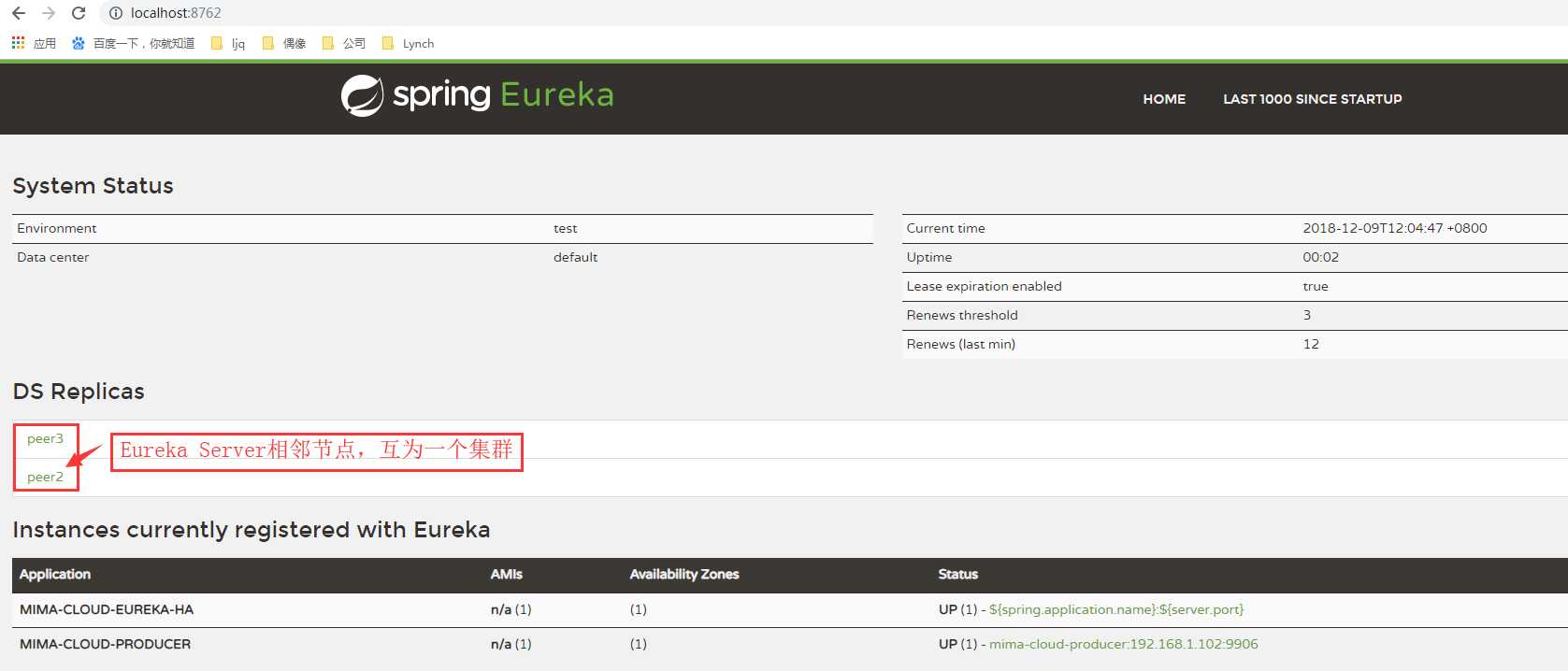Reload the page with refresh icon
This screenshot has width=1568, height=671.
[79, 13]
